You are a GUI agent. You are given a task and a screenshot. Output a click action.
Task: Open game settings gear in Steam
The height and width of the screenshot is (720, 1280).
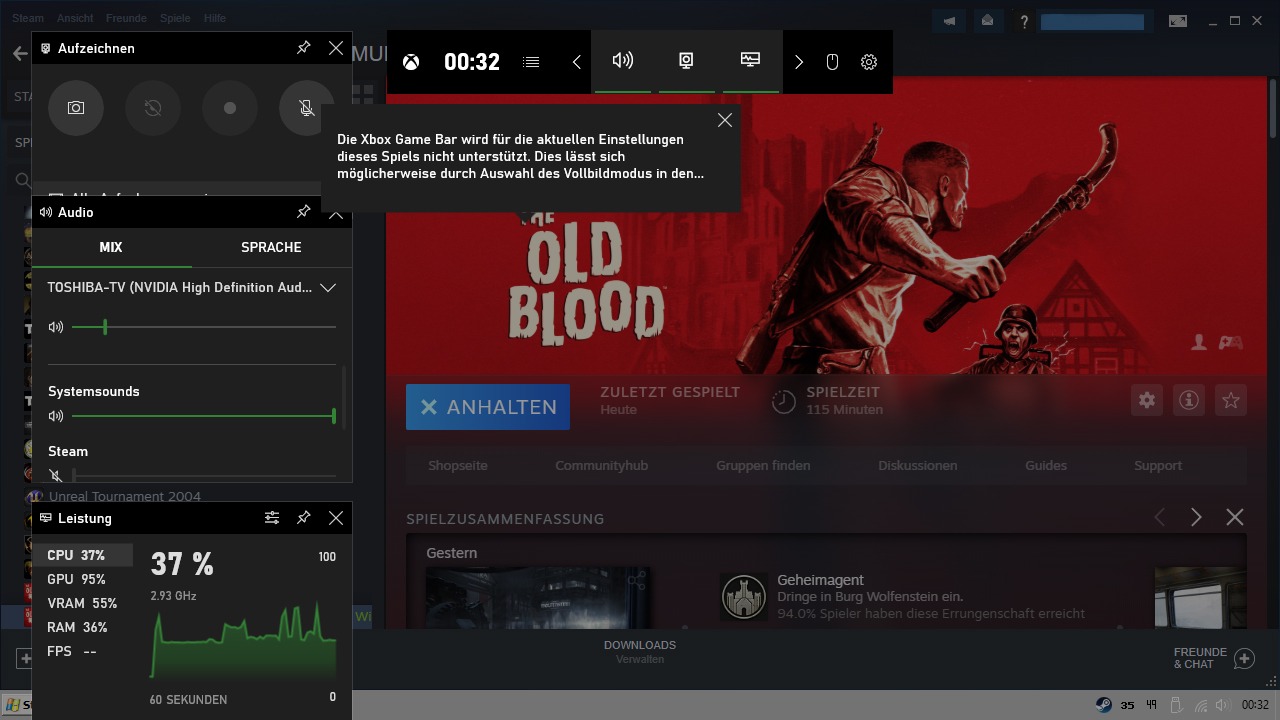point(1147,400)
